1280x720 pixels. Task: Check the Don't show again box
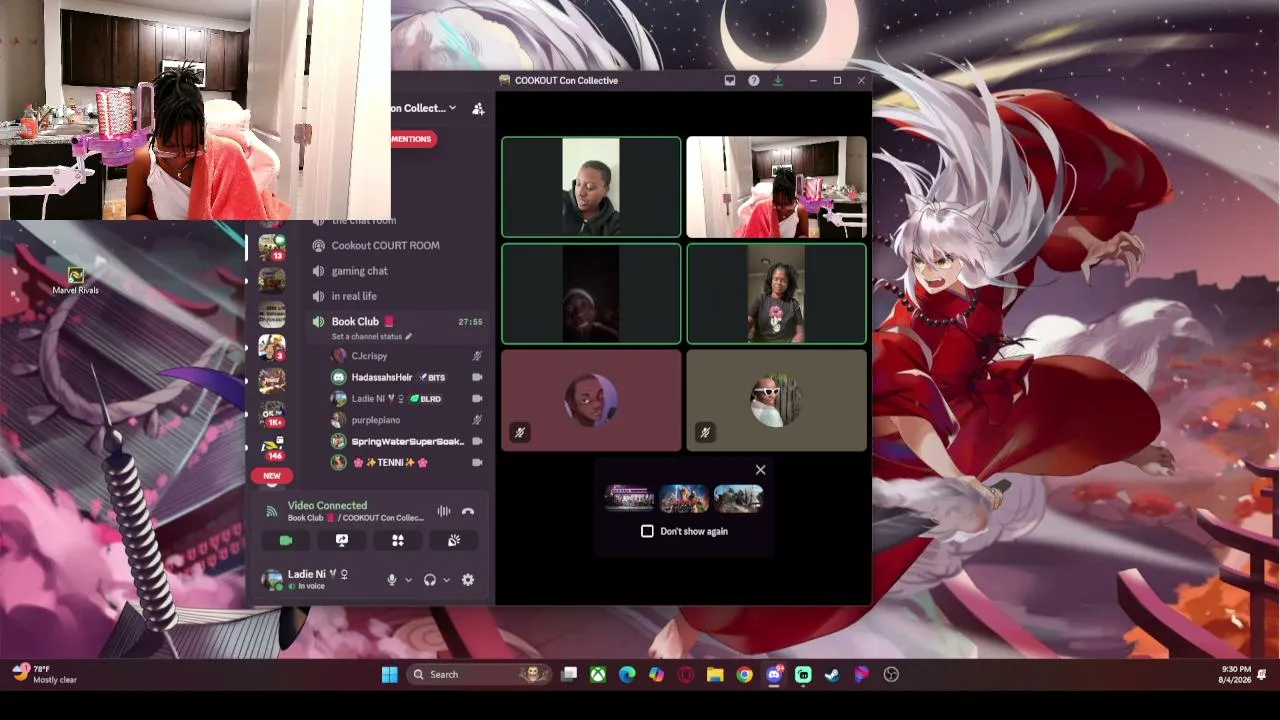click(x=647, y=531)
